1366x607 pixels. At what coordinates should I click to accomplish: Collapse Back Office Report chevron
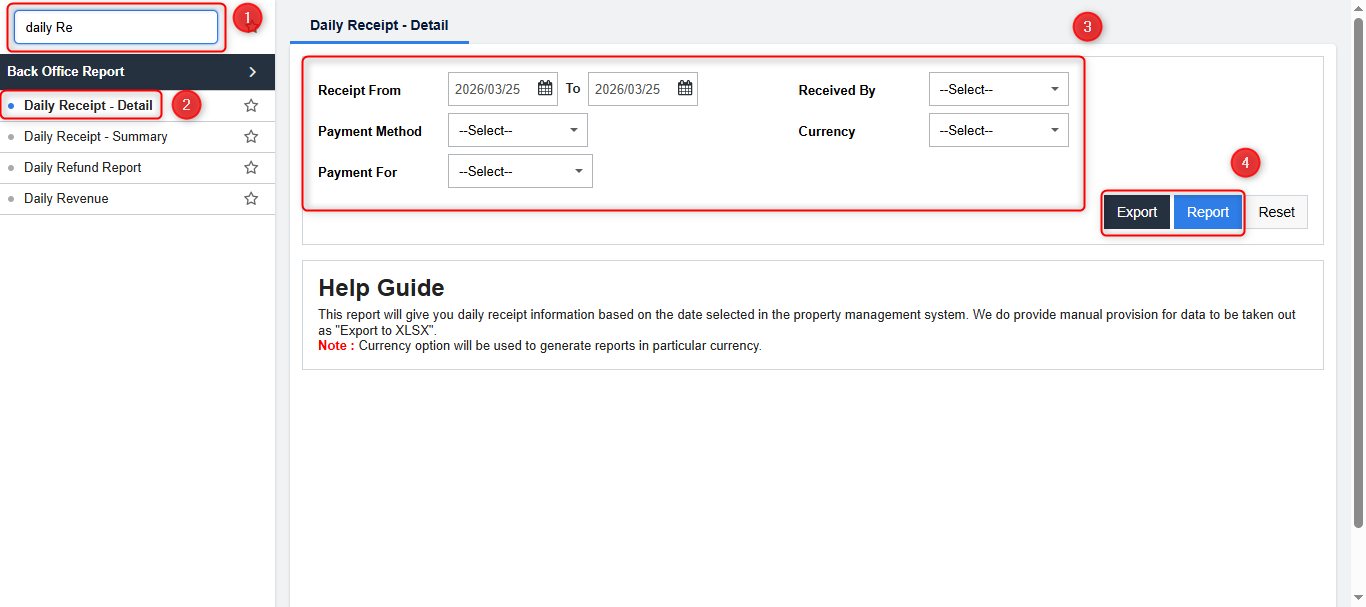253,72
